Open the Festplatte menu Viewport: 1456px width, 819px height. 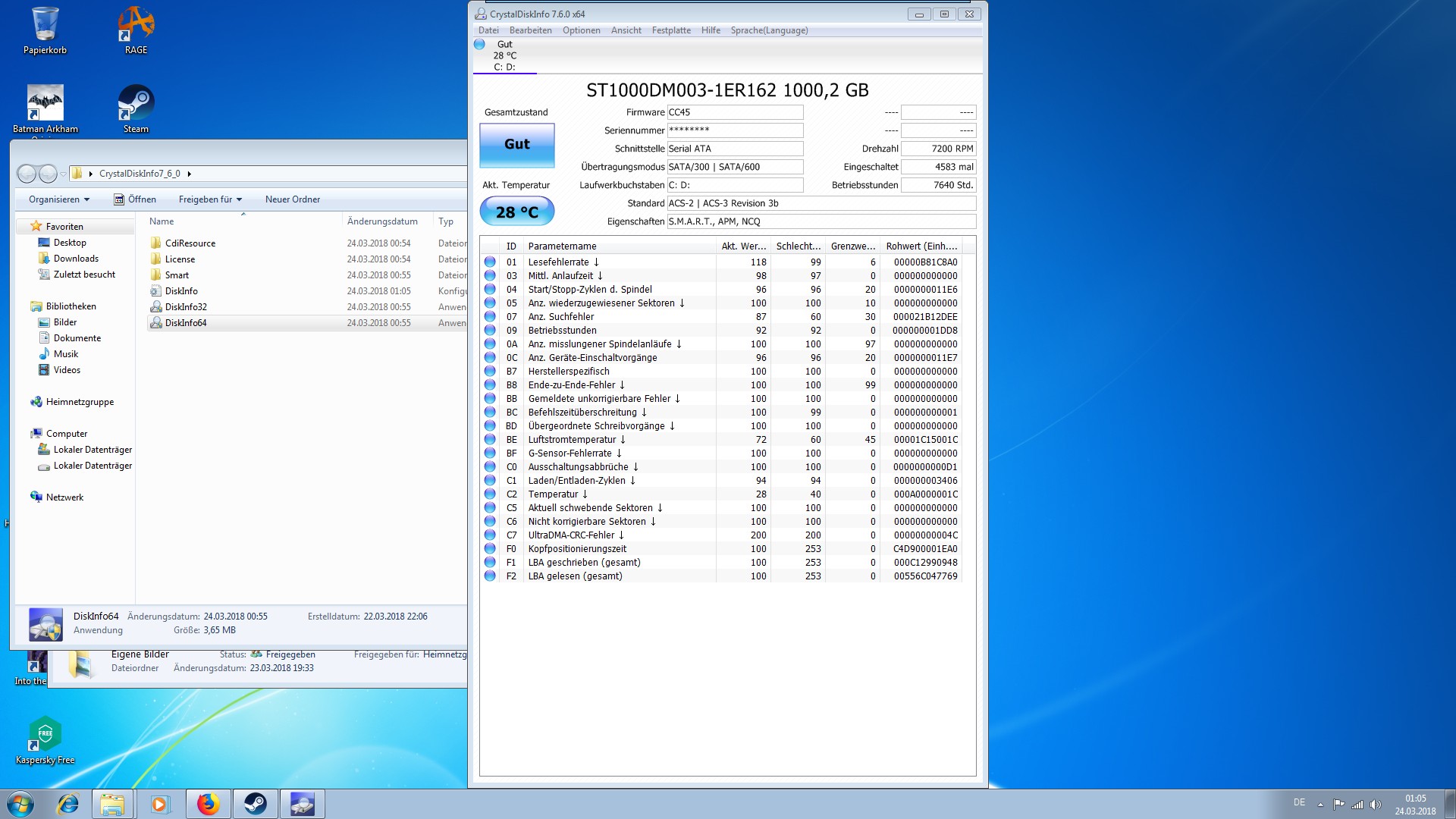[x=671, y=30]
